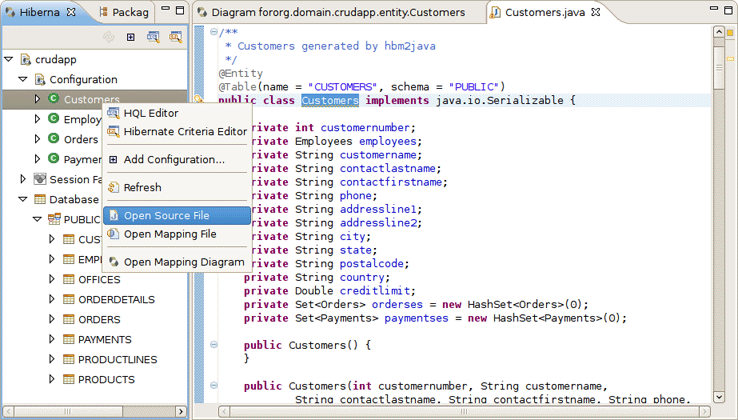The image size is (738, 420).
Task: Choose Open Source File from context menu
Action: point(166,216)
